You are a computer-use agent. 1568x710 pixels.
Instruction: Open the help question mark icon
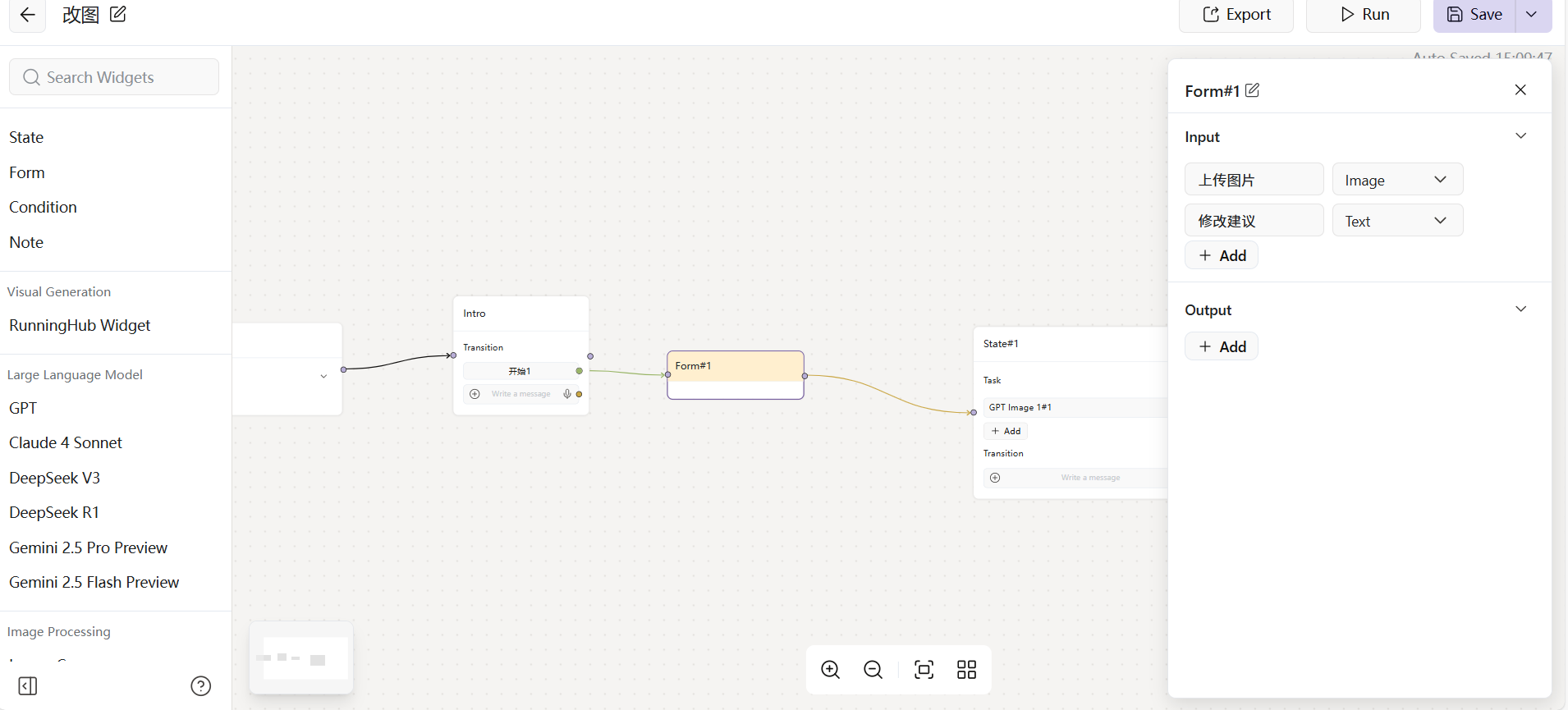(200, 686)
